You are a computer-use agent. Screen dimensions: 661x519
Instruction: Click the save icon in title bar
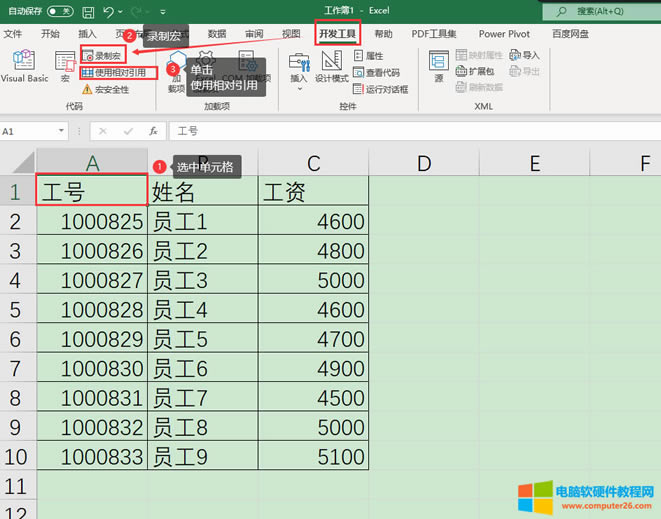pyautogui.click(x=89, y=11)
